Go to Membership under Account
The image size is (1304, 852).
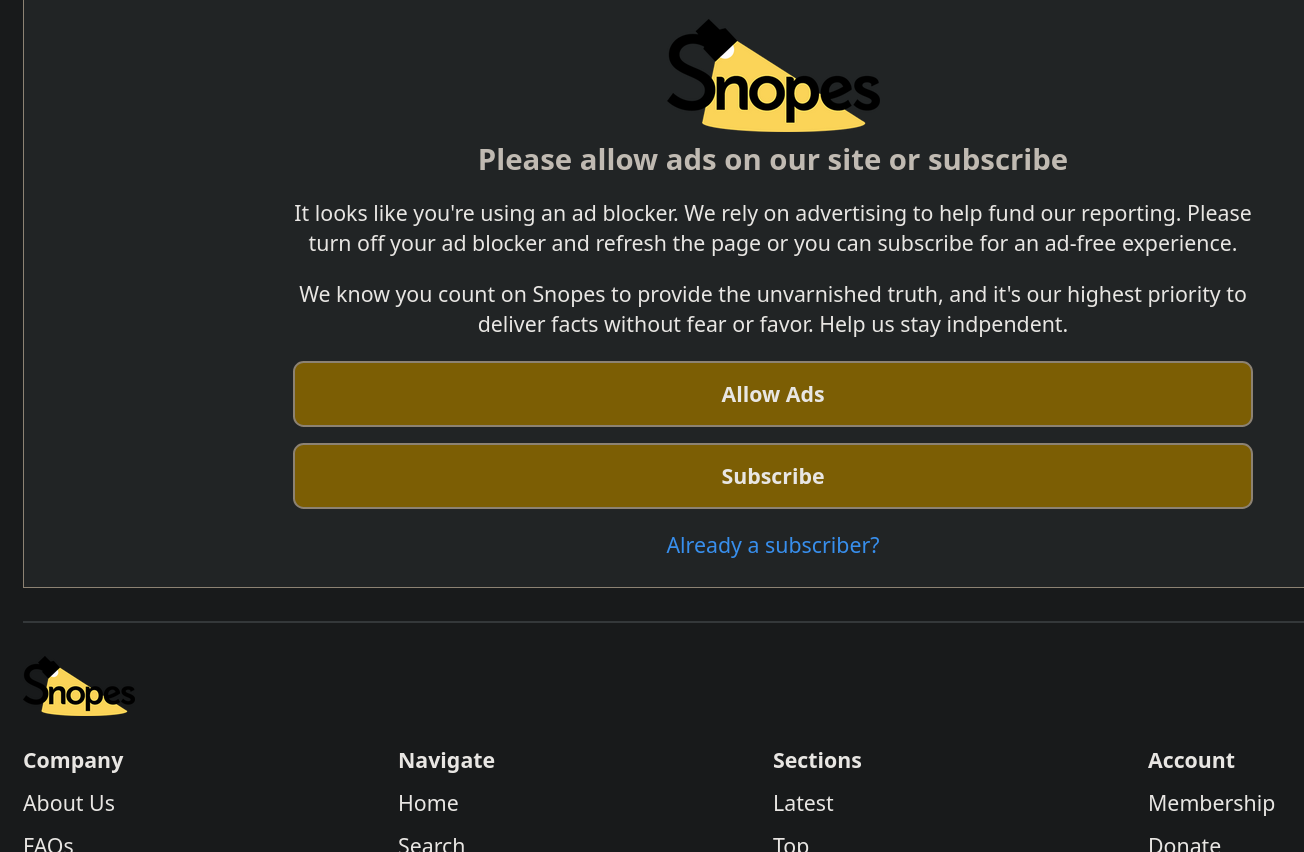click(1211, 803)
